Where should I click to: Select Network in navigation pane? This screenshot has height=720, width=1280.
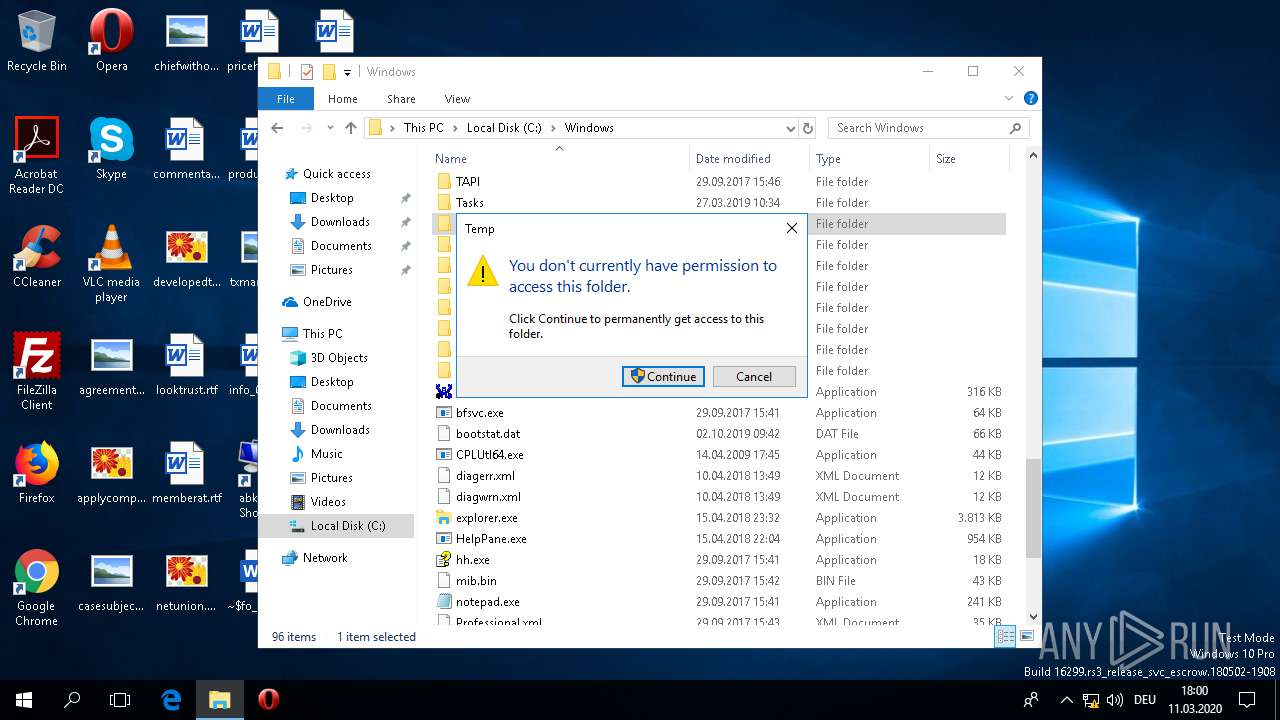tap(325, 558)
